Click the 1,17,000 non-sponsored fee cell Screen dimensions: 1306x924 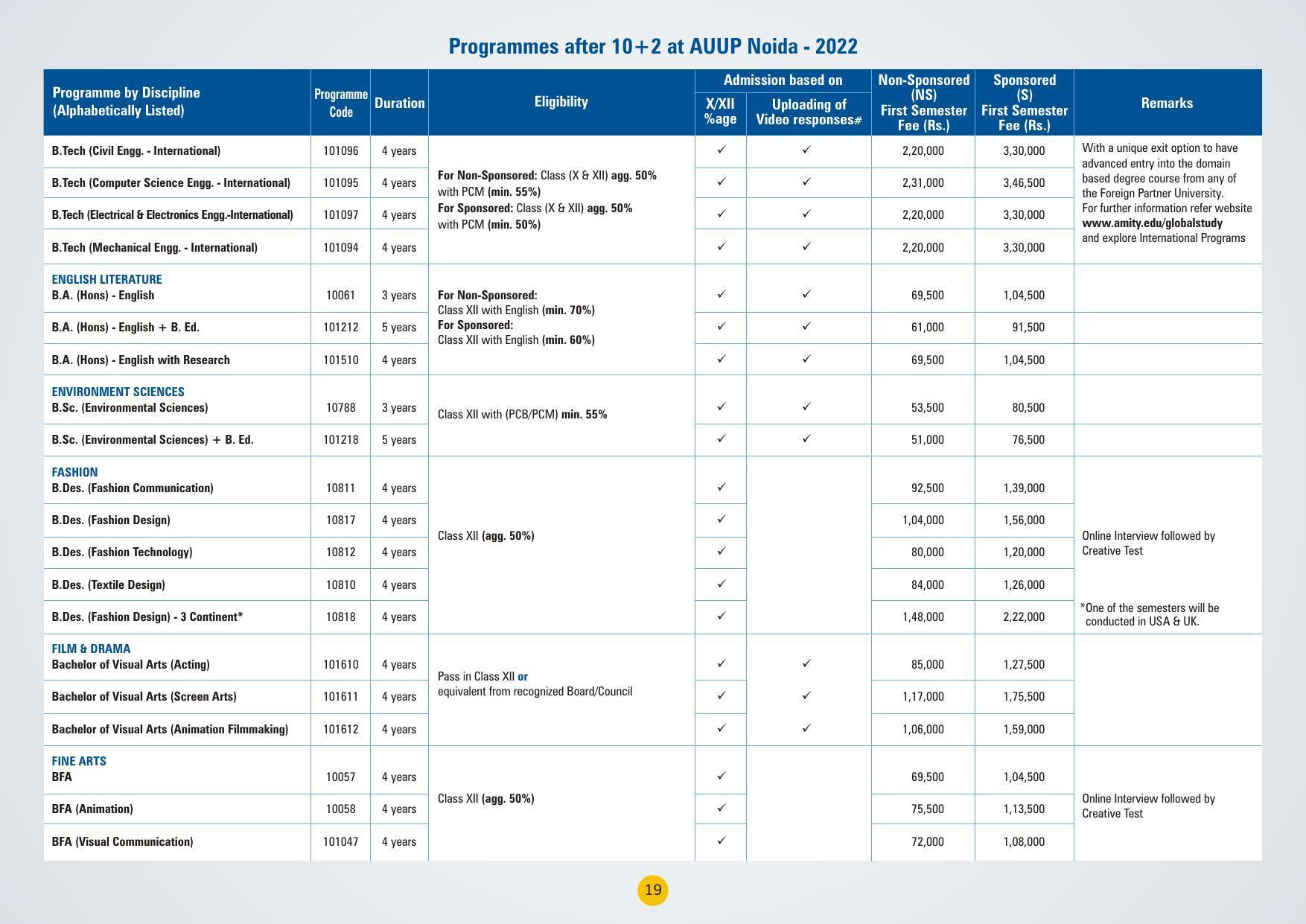923,696
